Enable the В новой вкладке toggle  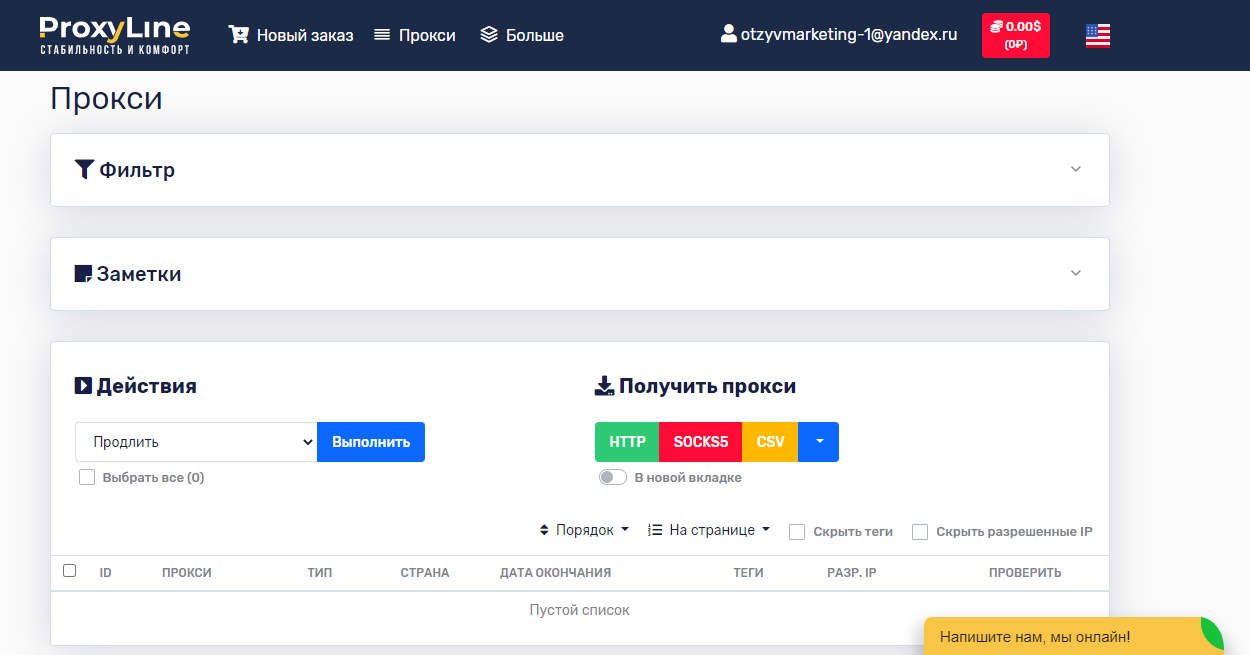(x=612, y=478)
